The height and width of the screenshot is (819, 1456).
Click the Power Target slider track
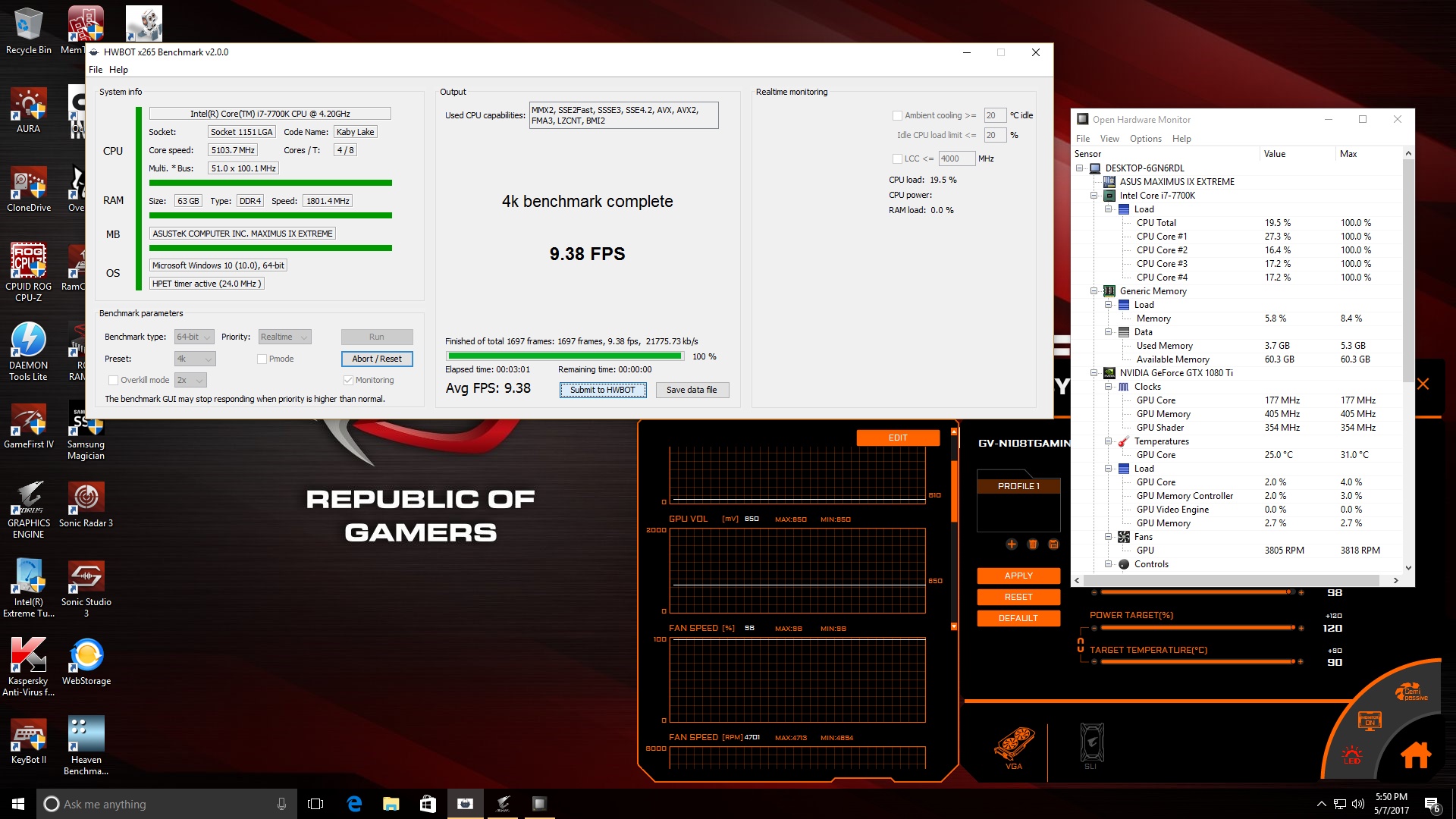tap(1198, 628)
